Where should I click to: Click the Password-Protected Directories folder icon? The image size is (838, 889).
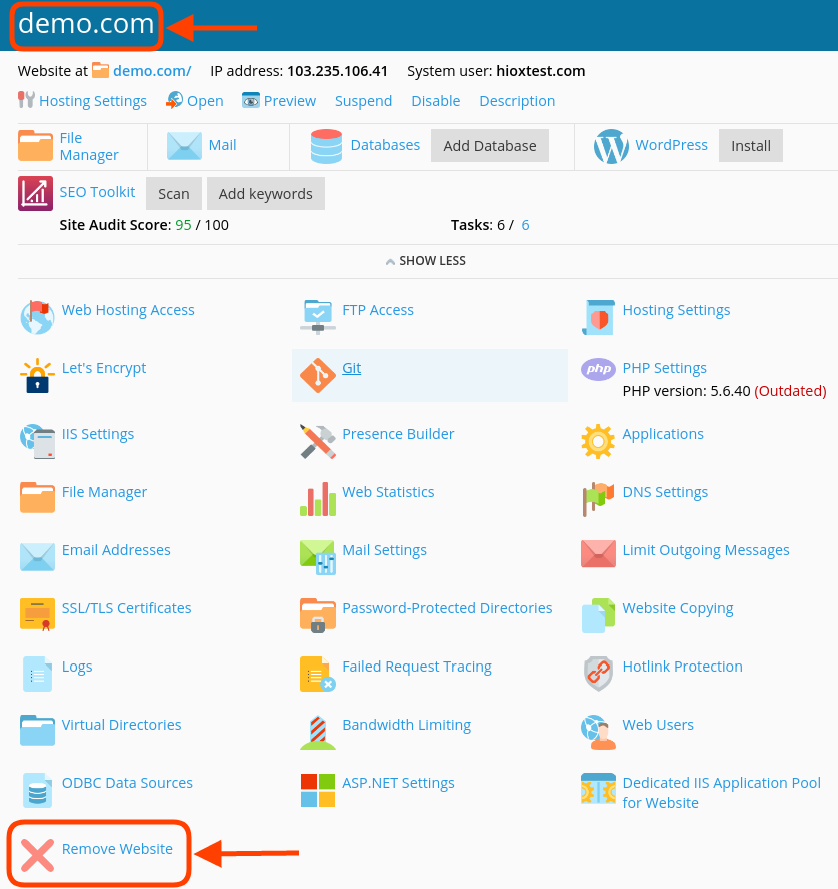(x=318, y=615)
